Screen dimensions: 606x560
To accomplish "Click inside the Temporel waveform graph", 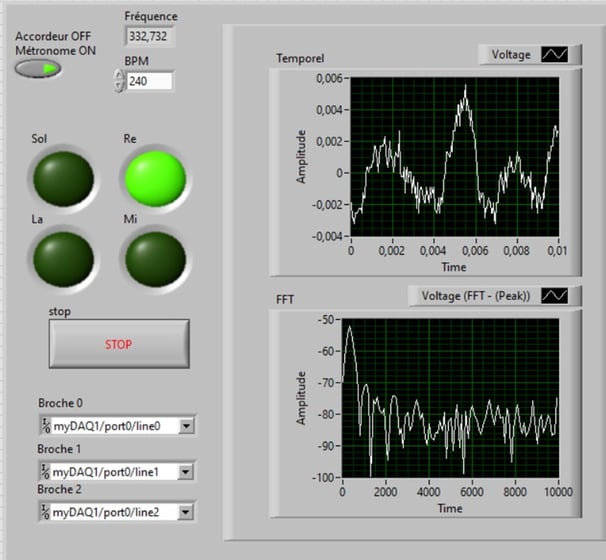I will (x=454, y=157).
